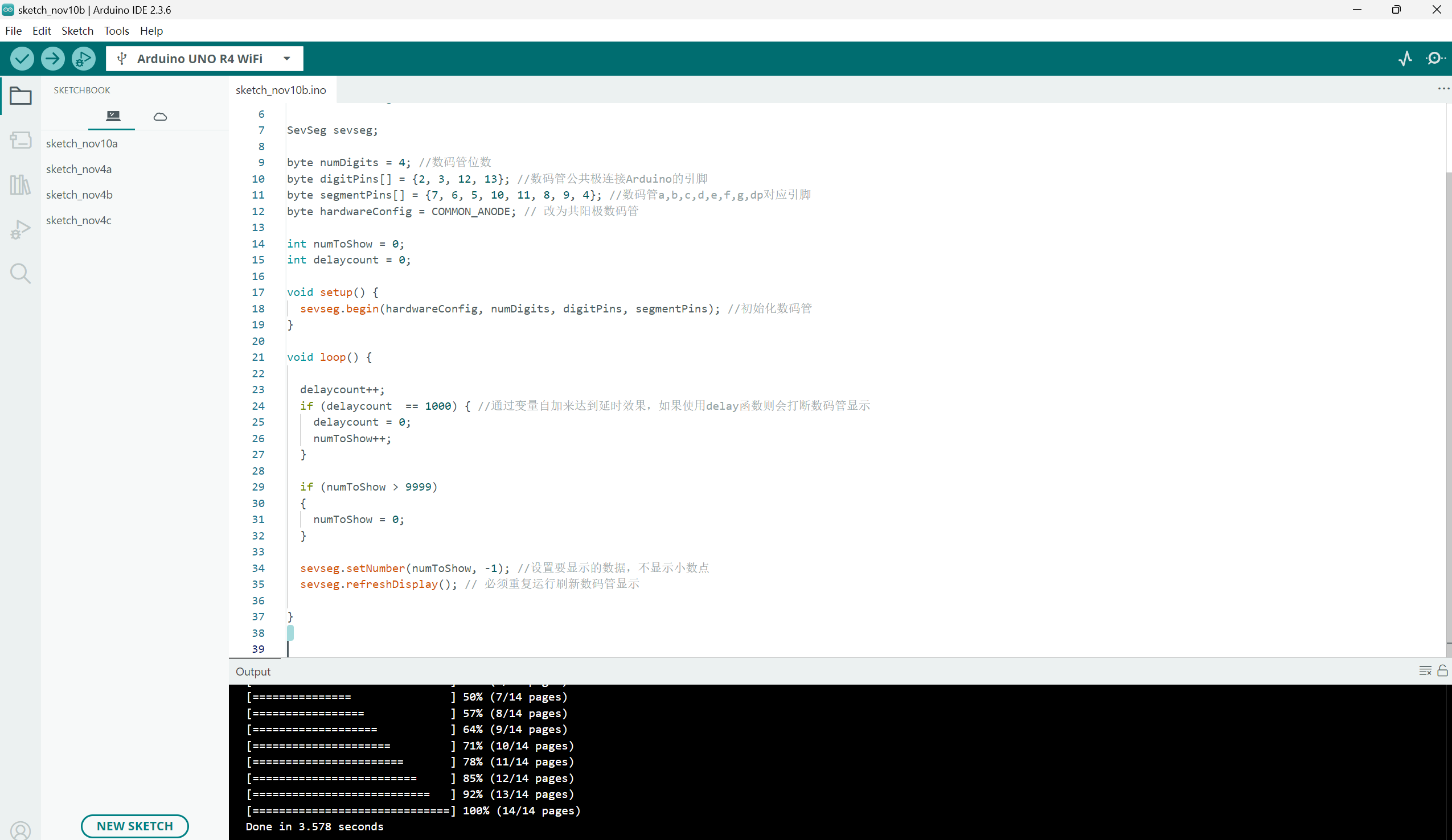
Task: Switch to Cloud sketchbook view
Action: coord(160,117)
